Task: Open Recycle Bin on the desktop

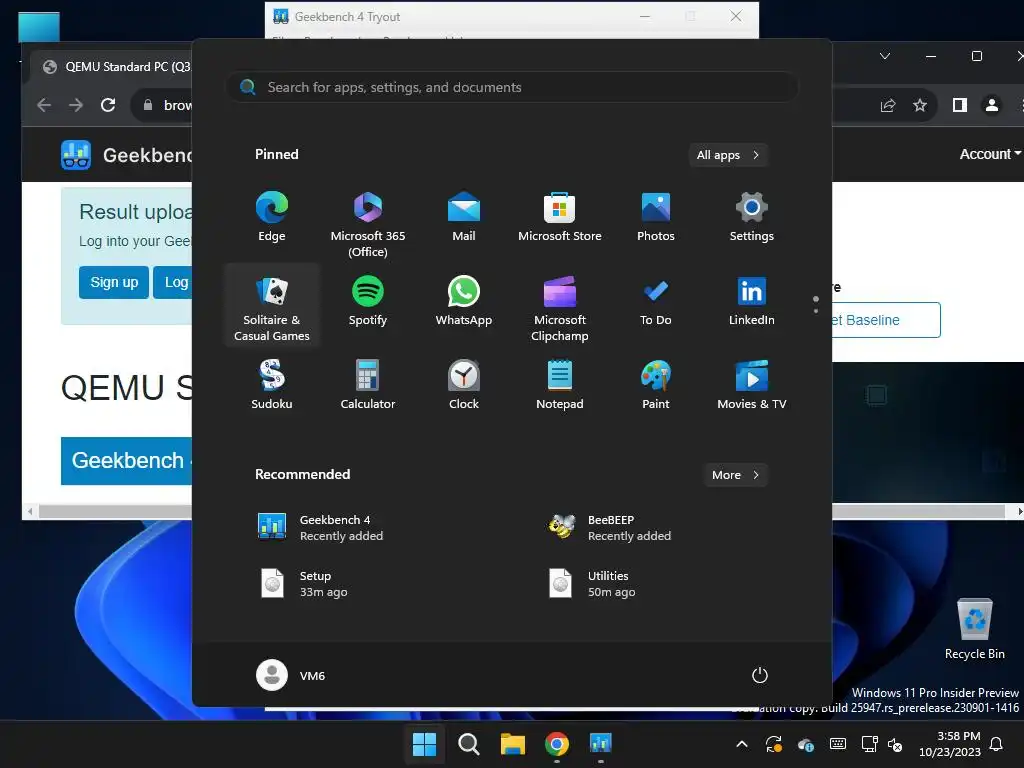Action: point(974,630)
